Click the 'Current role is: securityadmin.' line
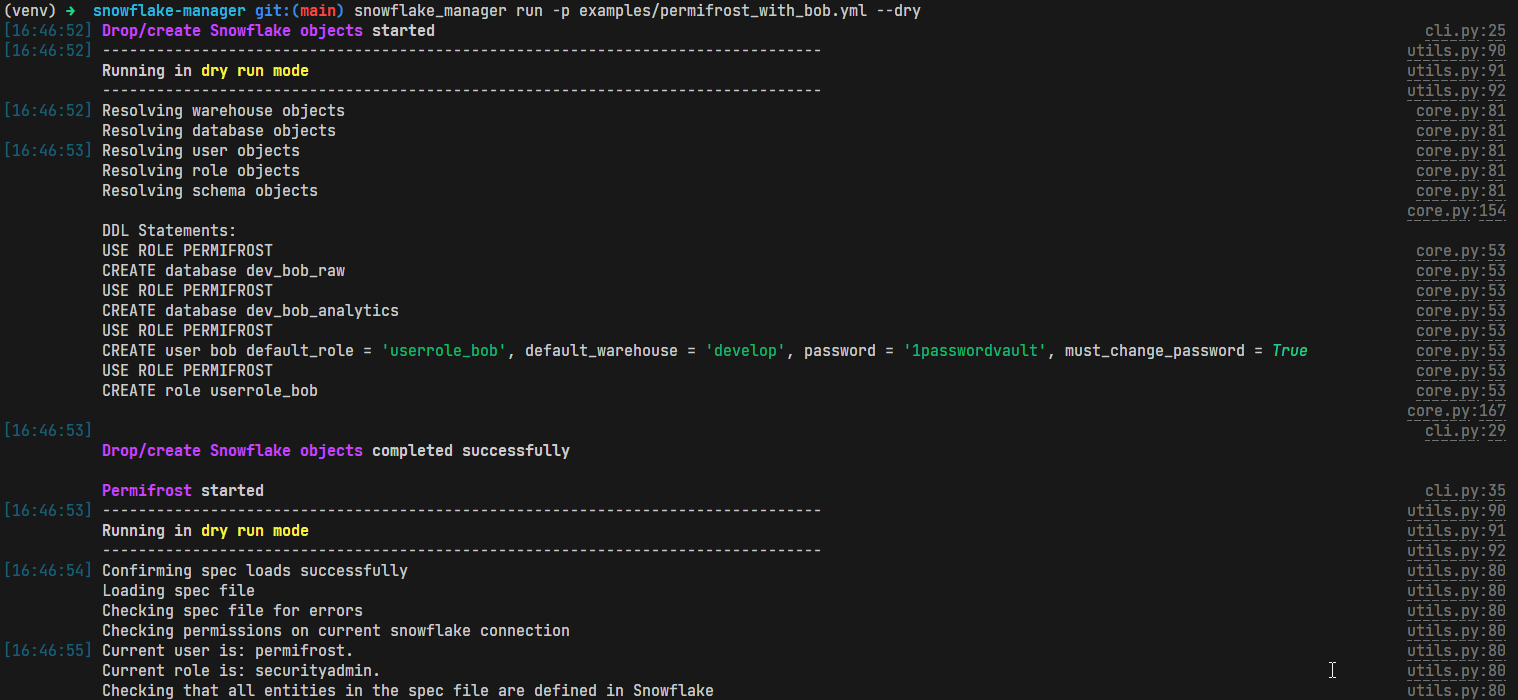Viewport: 1518px width, 700px height. [x=241, y=671]
